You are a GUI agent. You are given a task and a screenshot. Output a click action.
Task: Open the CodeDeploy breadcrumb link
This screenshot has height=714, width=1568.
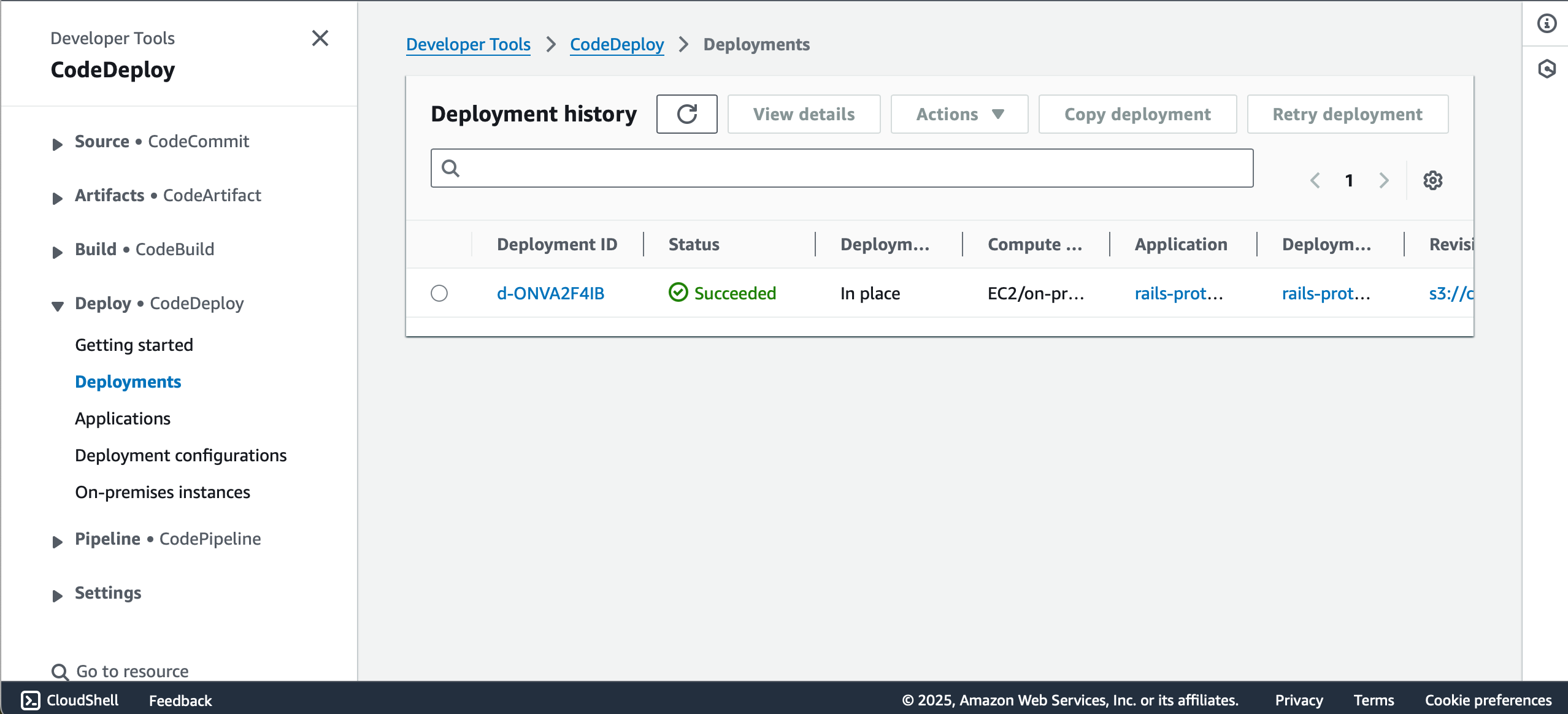click(x=617, y=44)
